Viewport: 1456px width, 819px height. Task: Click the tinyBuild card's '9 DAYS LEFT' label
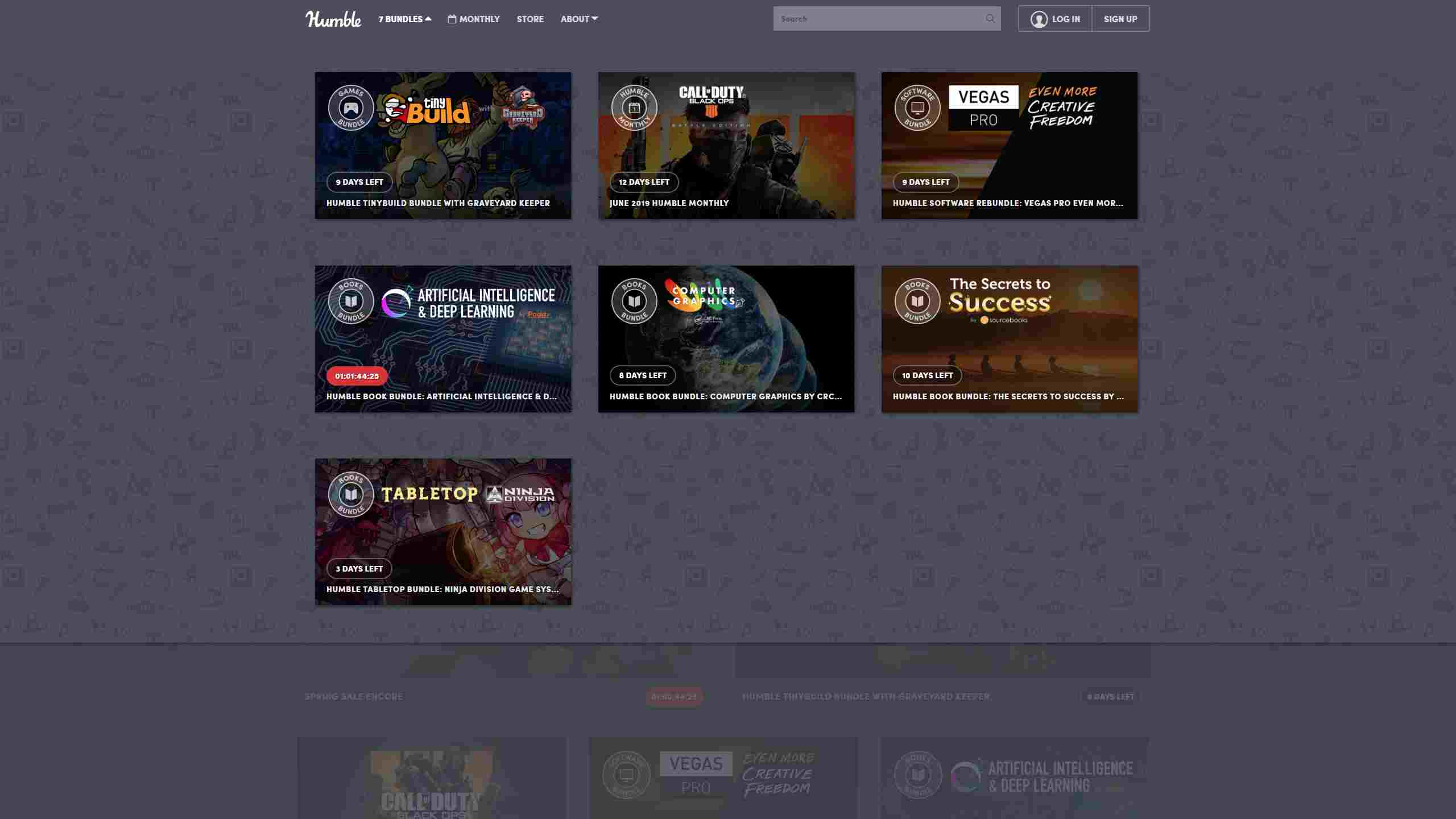click(x=359, y=182)
